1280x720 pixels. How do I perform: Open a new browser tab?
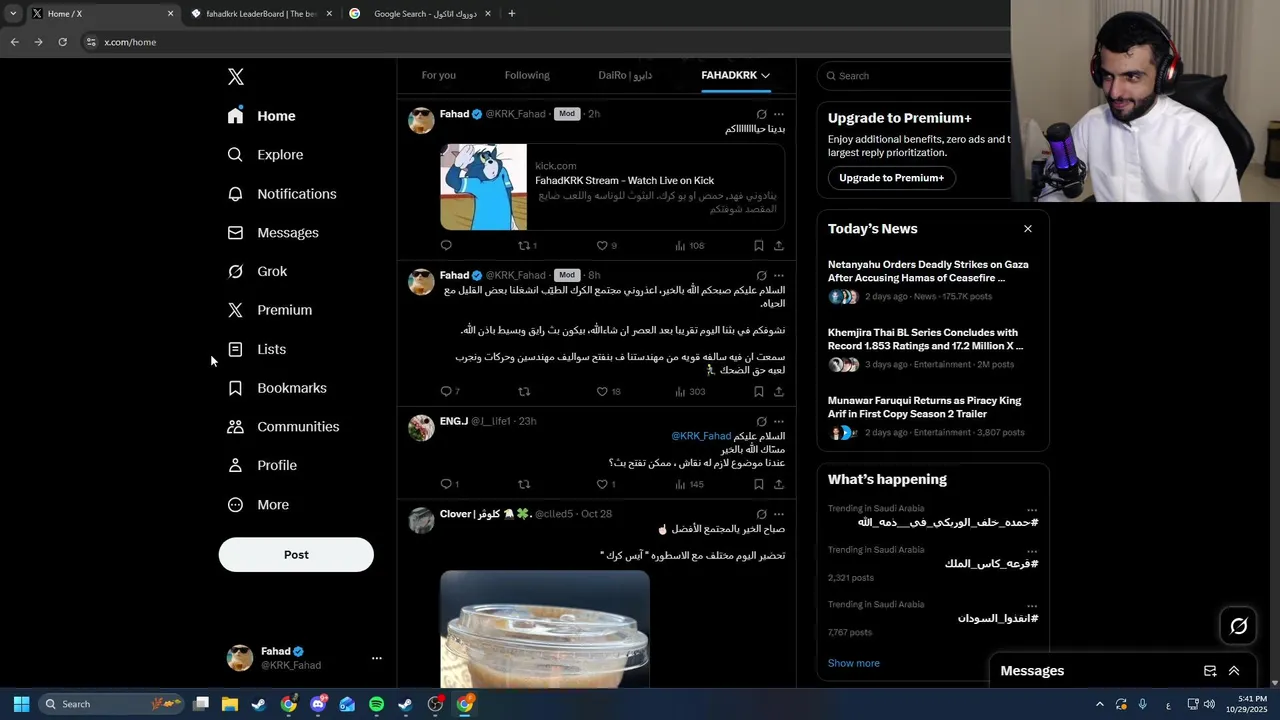tap(511, 14)
